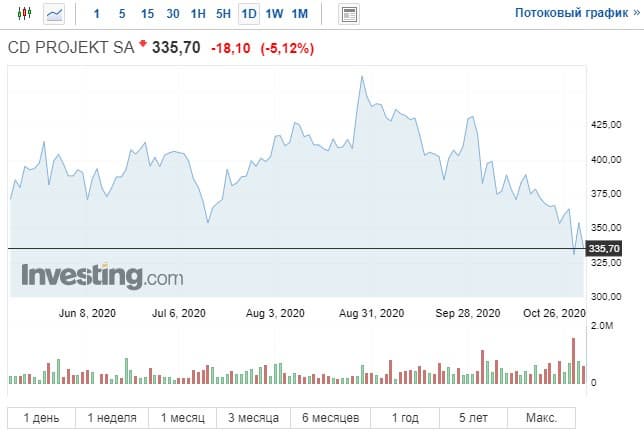Select the area chart type icon

54,14
